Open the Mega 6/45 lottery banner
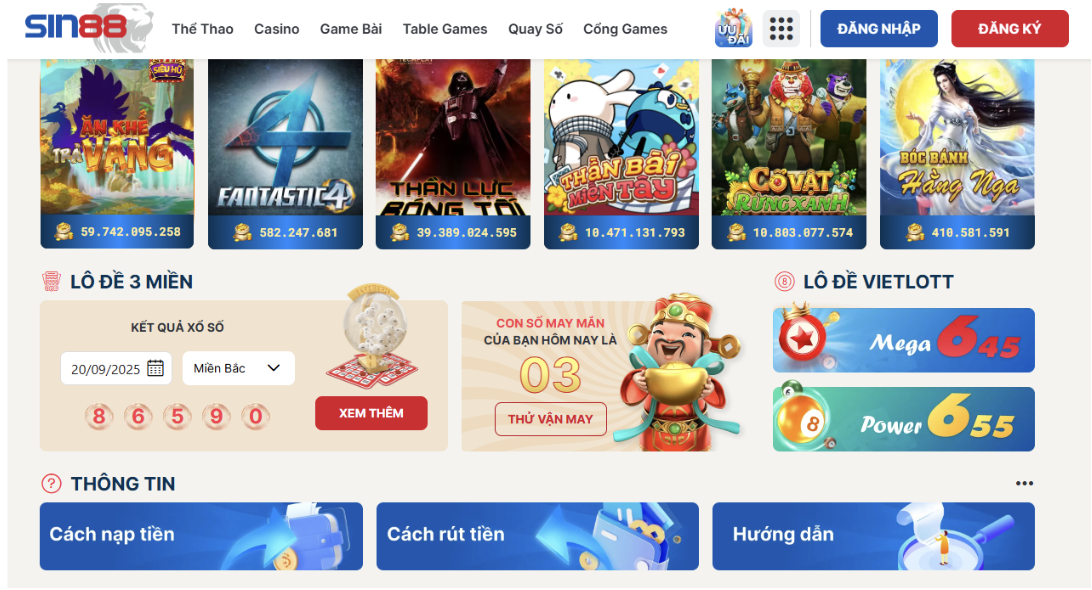Screen dimensions: 1092x590 903,340
